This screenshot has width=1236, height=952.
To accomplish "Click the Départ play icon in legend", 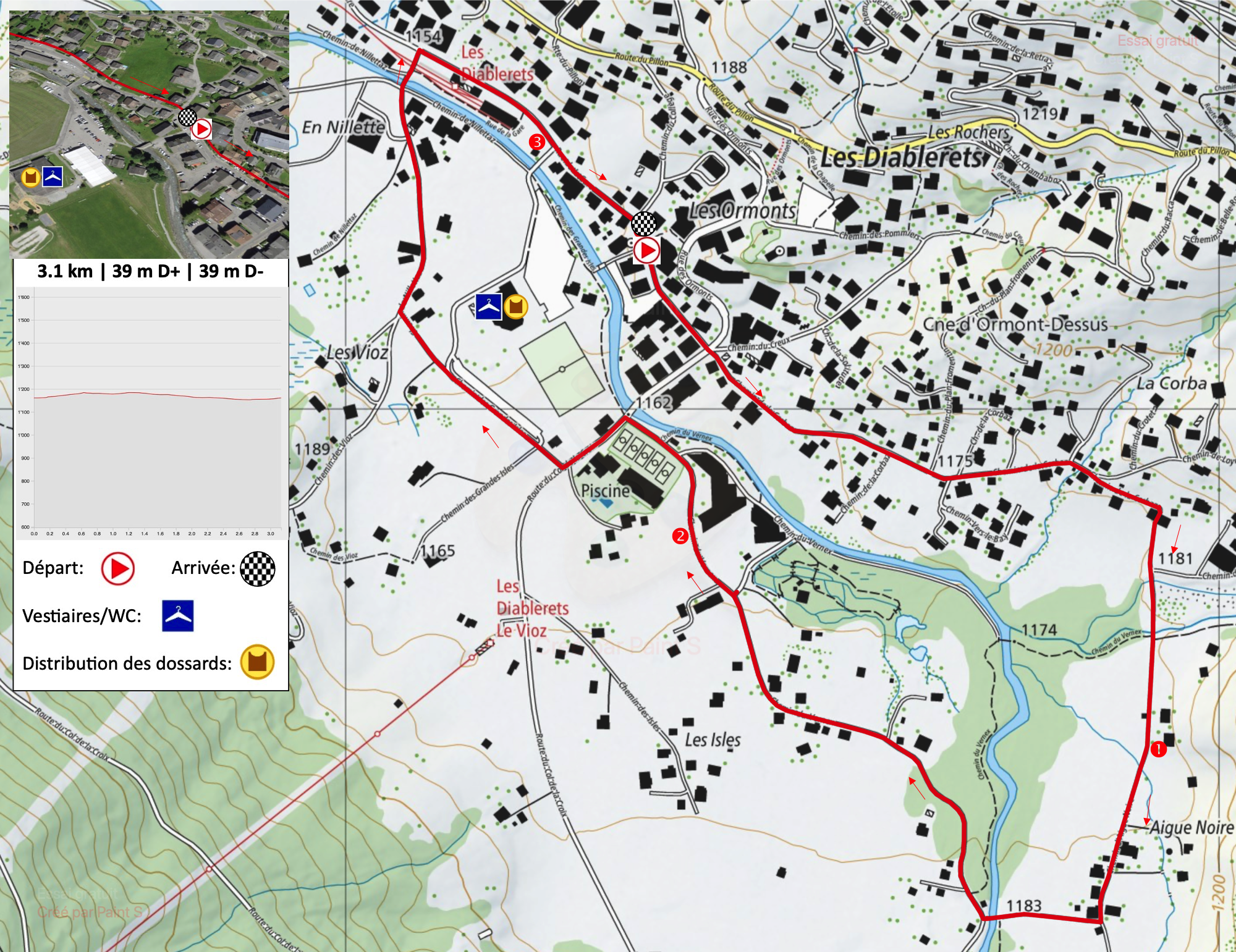I will (x=118, y=568).
